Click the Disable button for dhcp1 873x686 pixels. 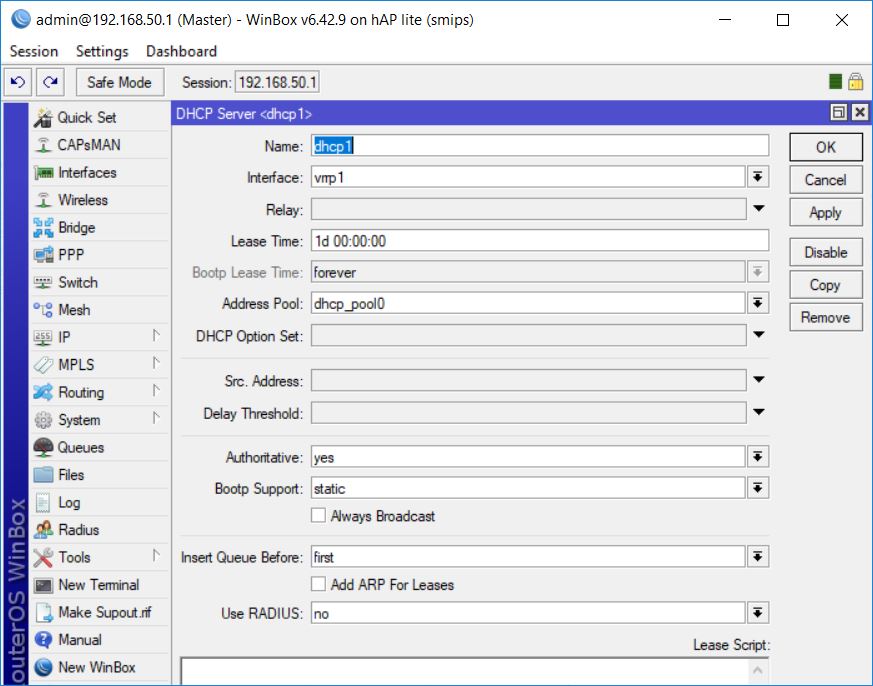pos(826,252)
